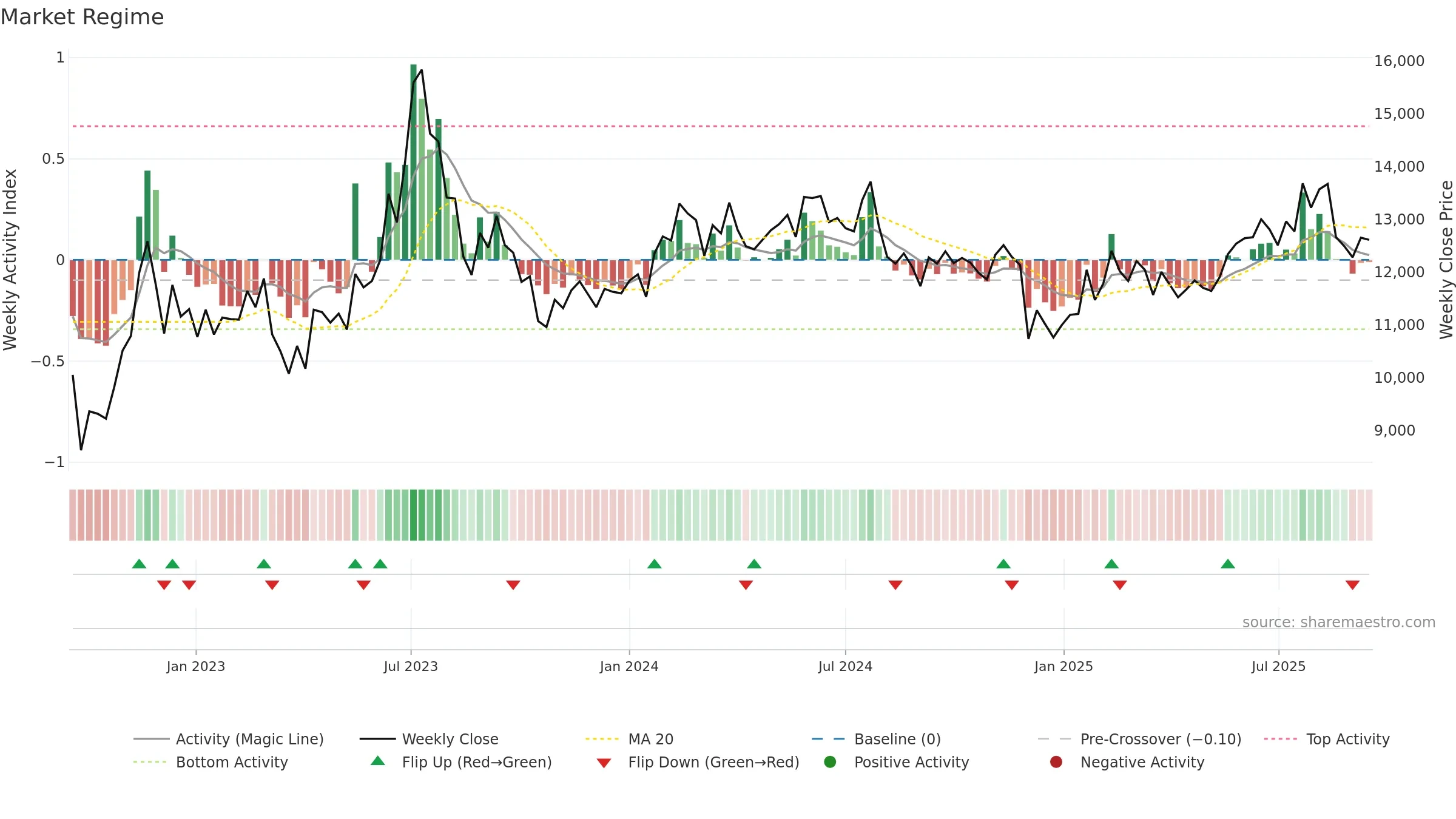Click the 14,000 price tick label
The height and width of the screenshot is (819, 1456).
(1399, 166)
